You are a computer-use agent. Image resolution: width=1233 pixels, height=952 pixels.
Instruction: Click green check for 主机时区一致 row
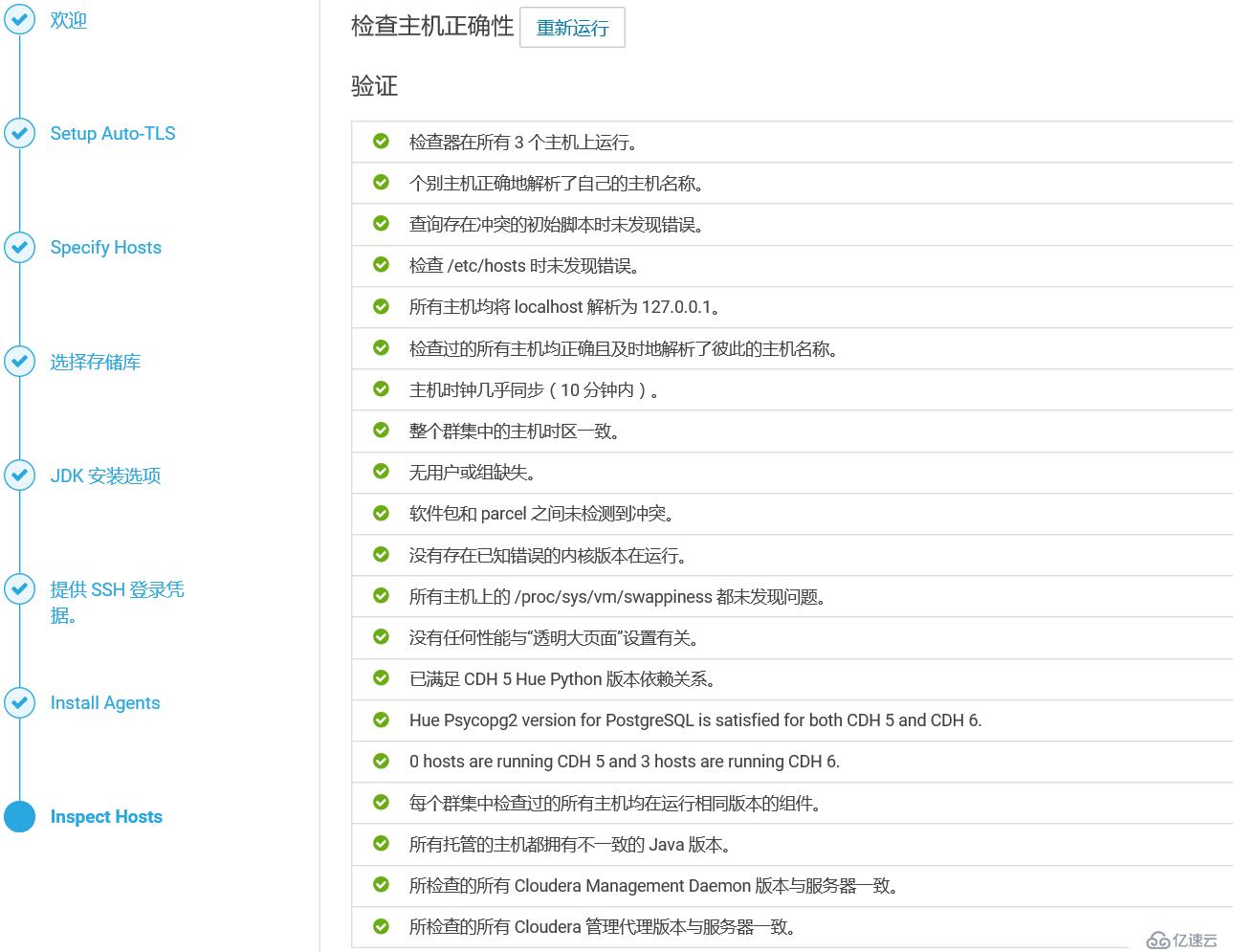[x=381, y=430]
